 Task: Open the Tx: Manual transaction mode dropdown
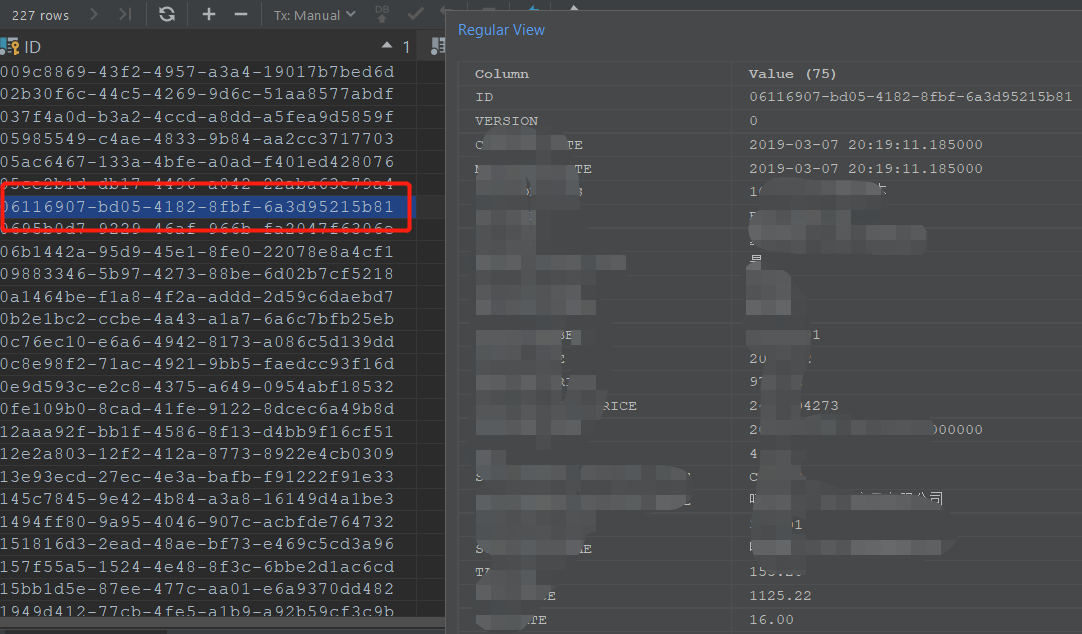[x=314, y=14]
